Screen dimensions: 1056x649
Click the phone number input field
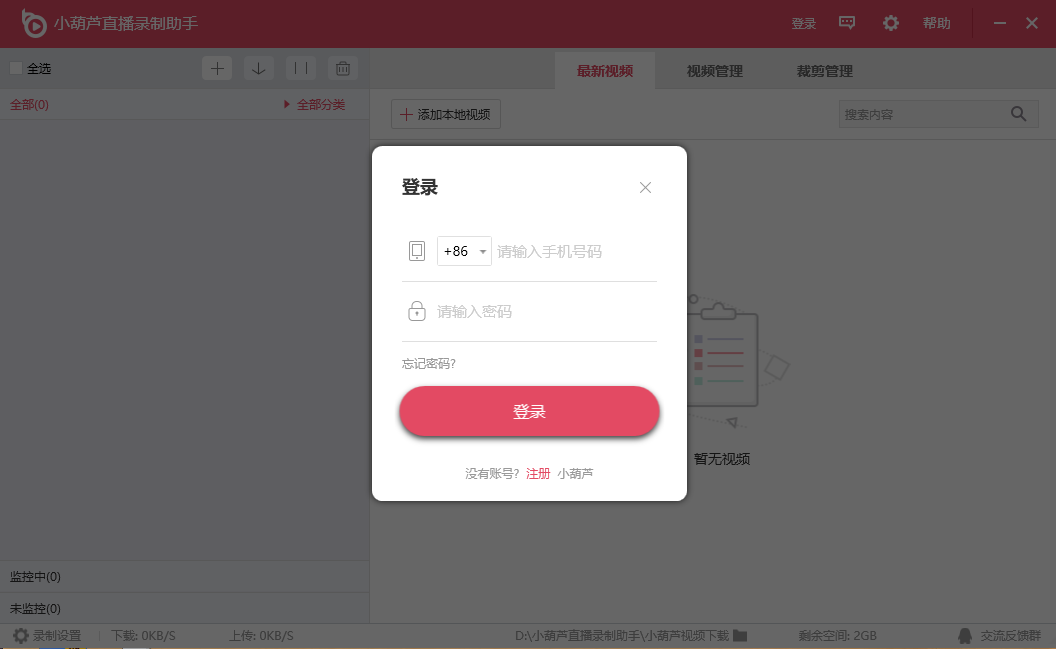[x=576, y=251]
